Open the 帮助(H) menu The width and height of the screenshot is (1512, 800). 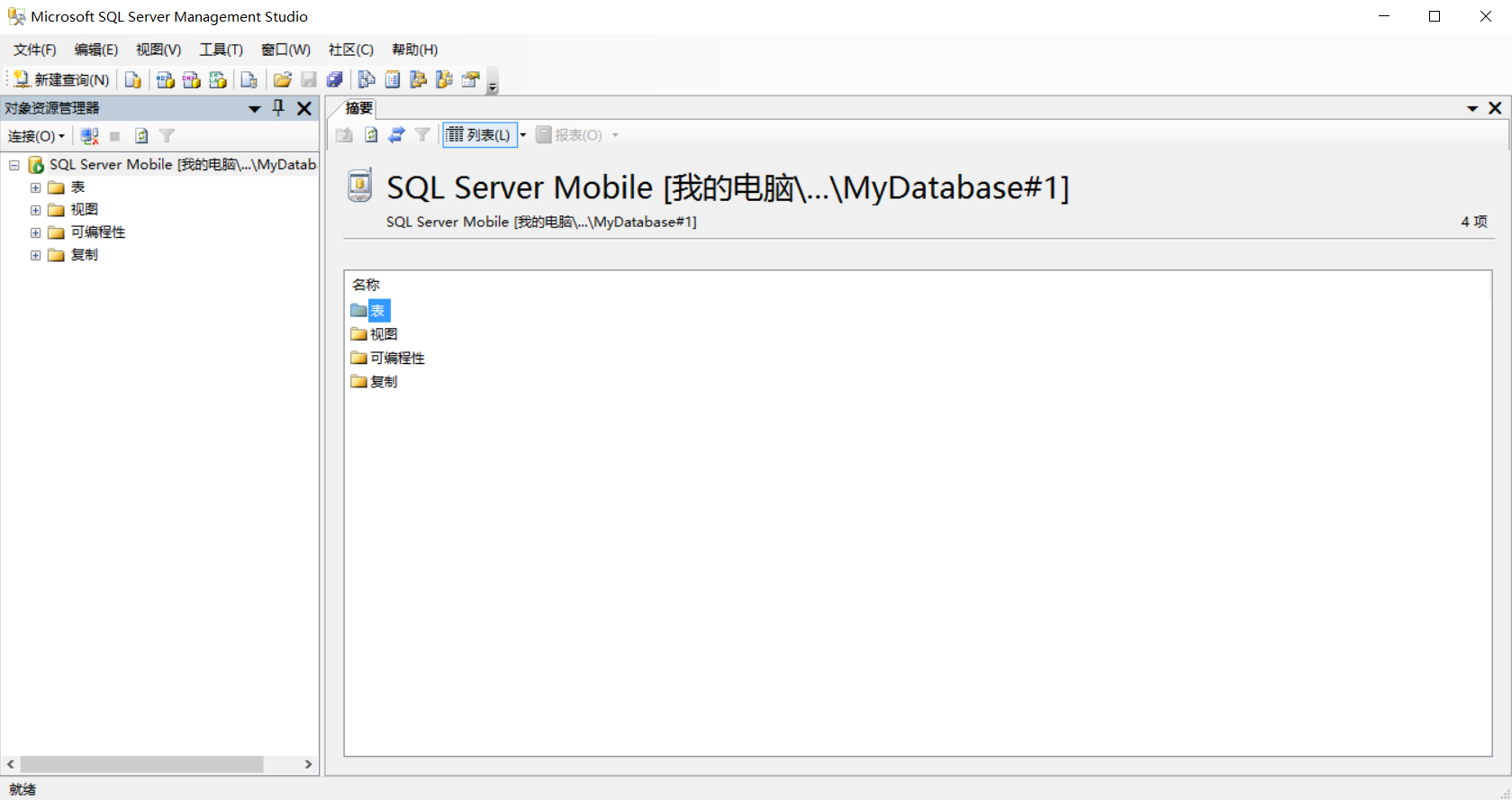[415, 50]
